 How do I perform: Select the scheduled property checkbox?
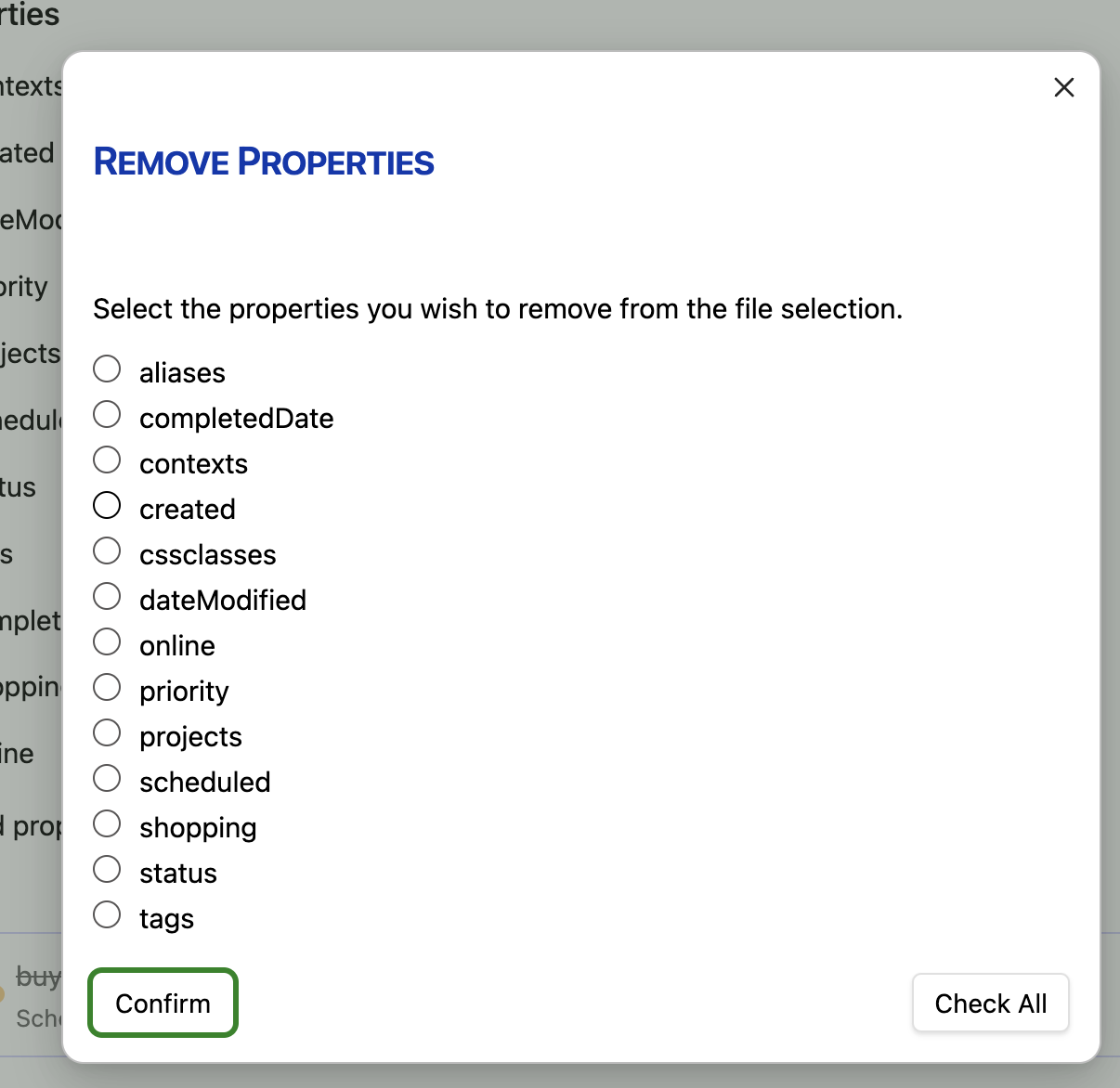click(x=107, y=778)
